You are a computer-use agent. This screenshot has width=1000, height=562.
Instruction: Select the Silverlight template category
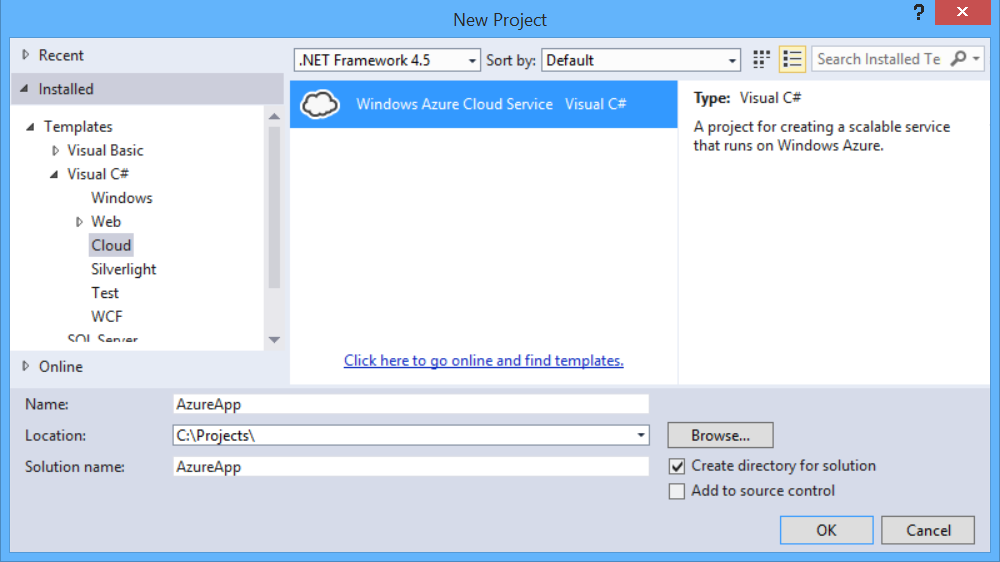[124, 269]
